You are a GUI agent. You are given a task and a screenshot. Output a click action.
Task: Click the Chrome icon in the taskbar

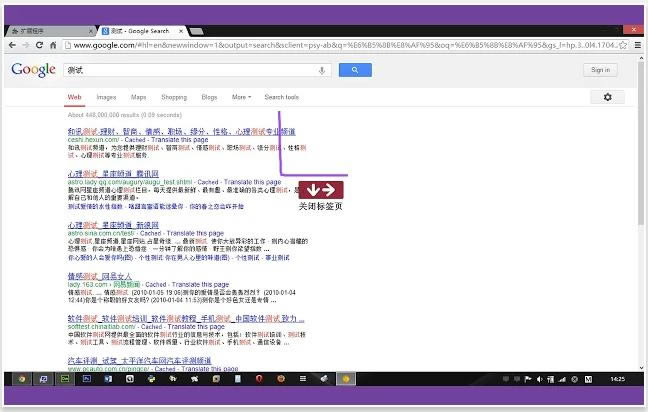[x=22, y=379]
